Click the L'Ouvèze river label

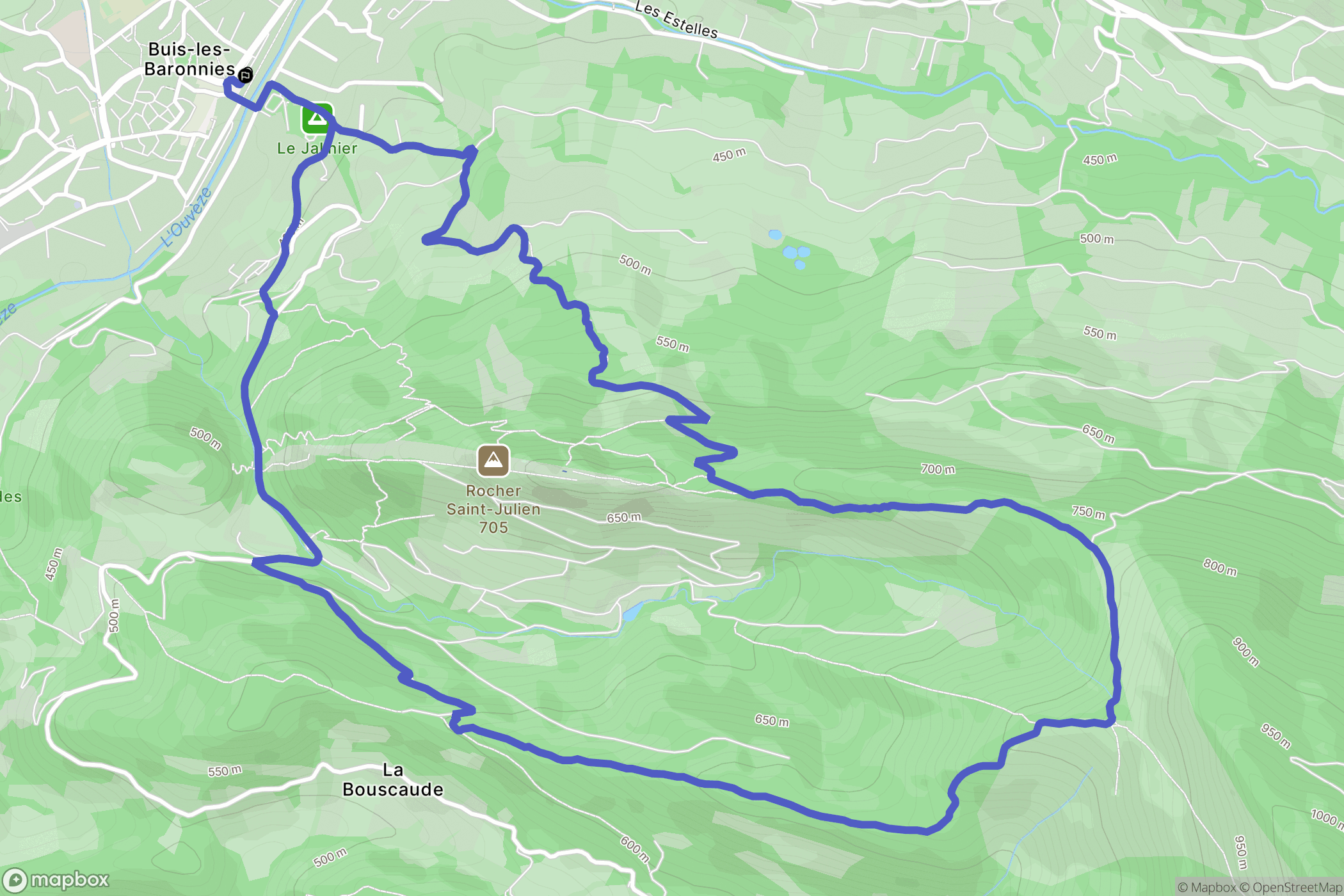[x=186, y=217]
